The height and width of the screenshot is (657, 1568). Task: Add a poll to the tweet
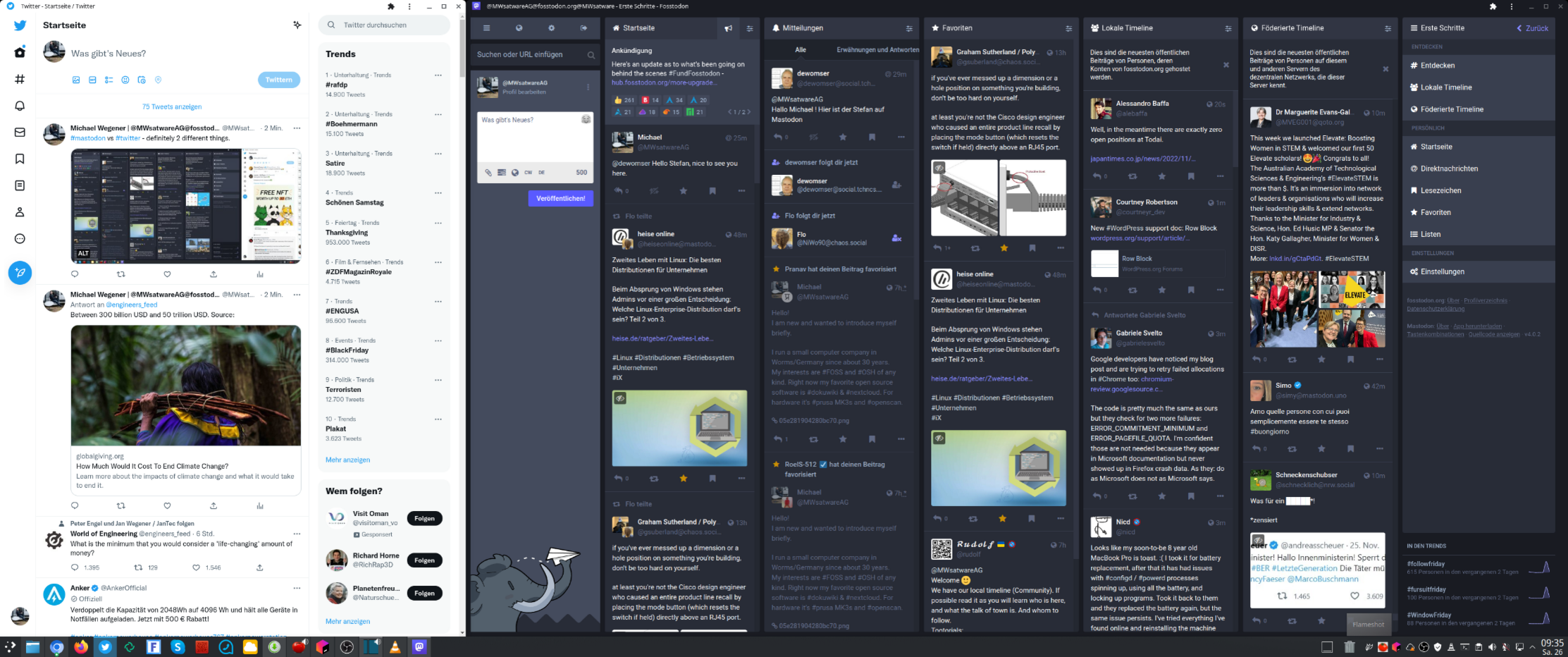(x=109, y=80)
